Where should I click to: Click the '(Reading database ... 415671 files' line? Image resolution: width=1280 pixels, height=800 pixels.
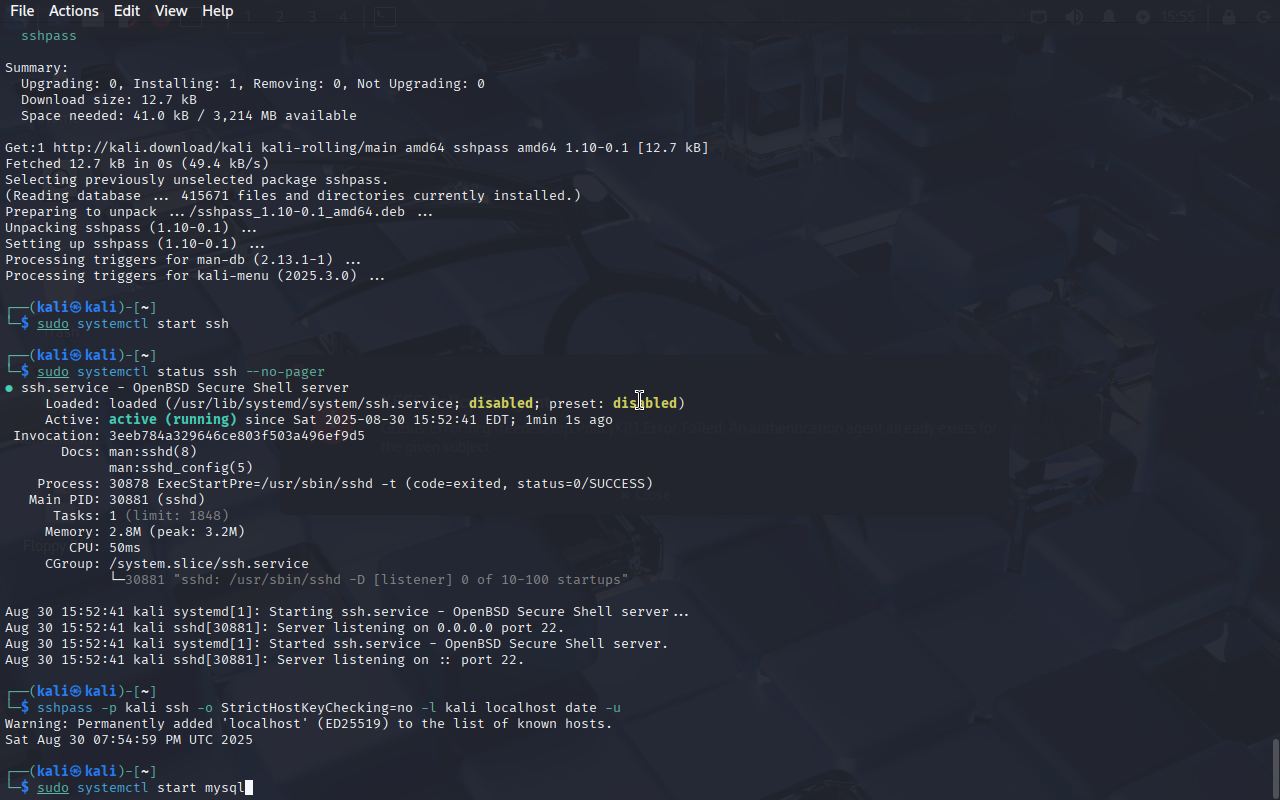(x=293, y=196)
